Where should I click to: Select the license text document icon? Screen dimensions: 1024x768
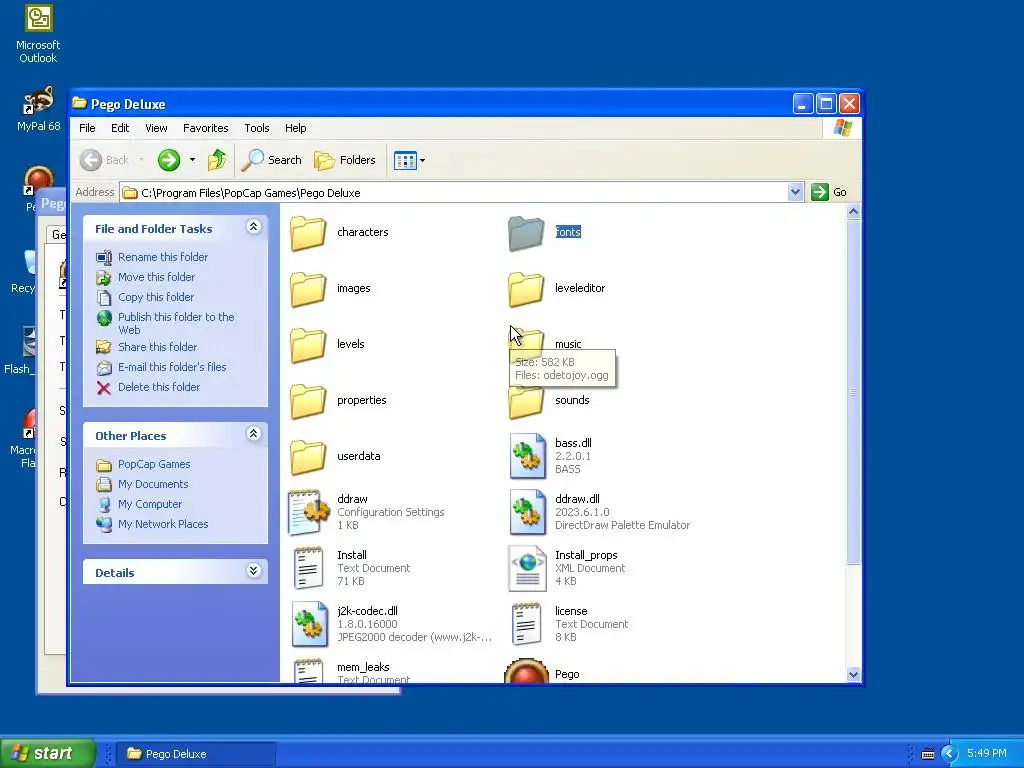(527, 624)
